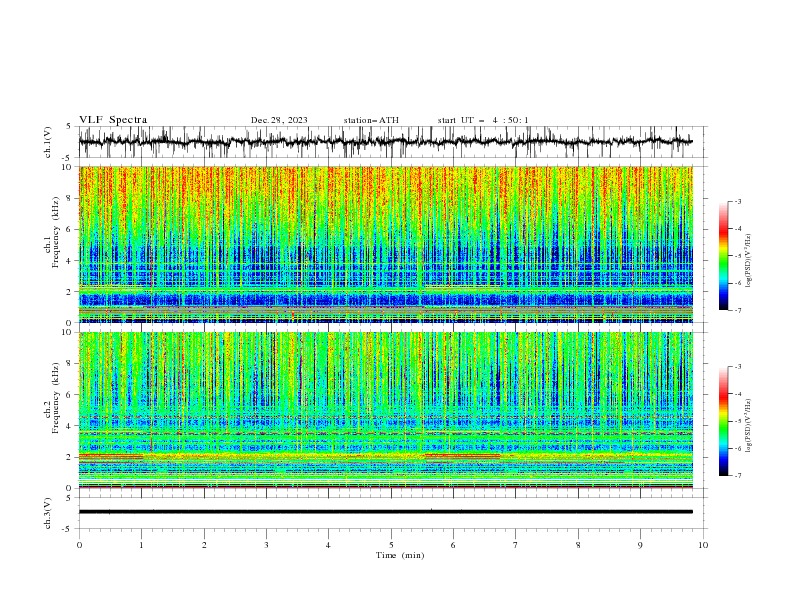Click time axis tick label "4"
Viewport: 792px width, 612px height.
coord(328,545)
